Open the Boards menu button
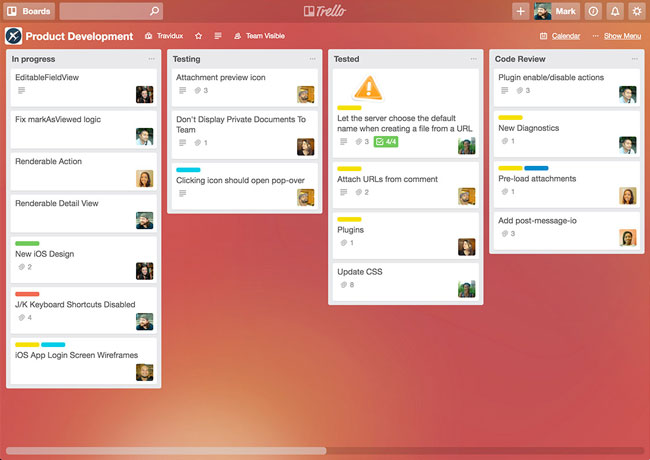 point(29,11)
